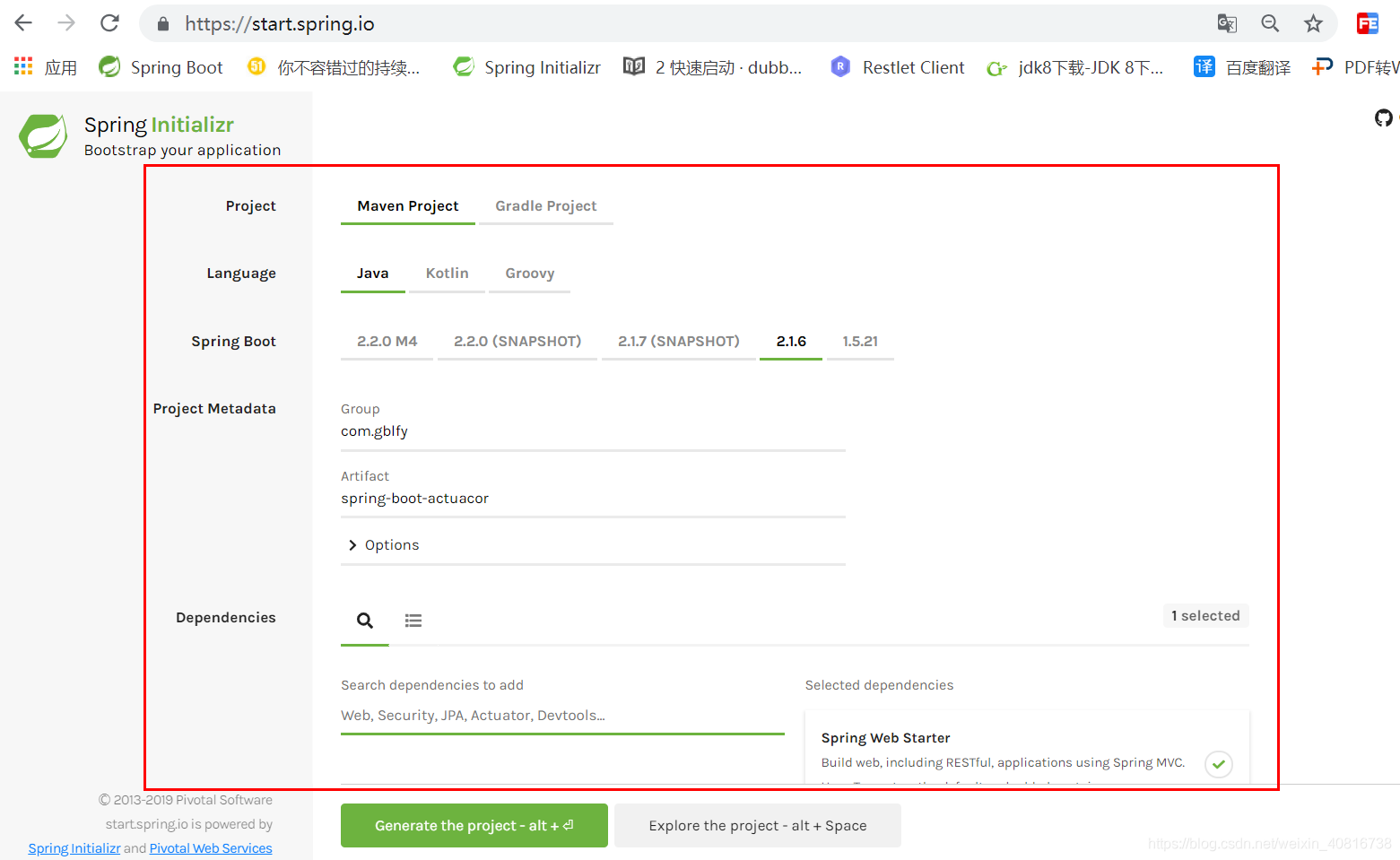Switch to dependency list view icon
1400x860 pixels.
[x=413, y=621]
